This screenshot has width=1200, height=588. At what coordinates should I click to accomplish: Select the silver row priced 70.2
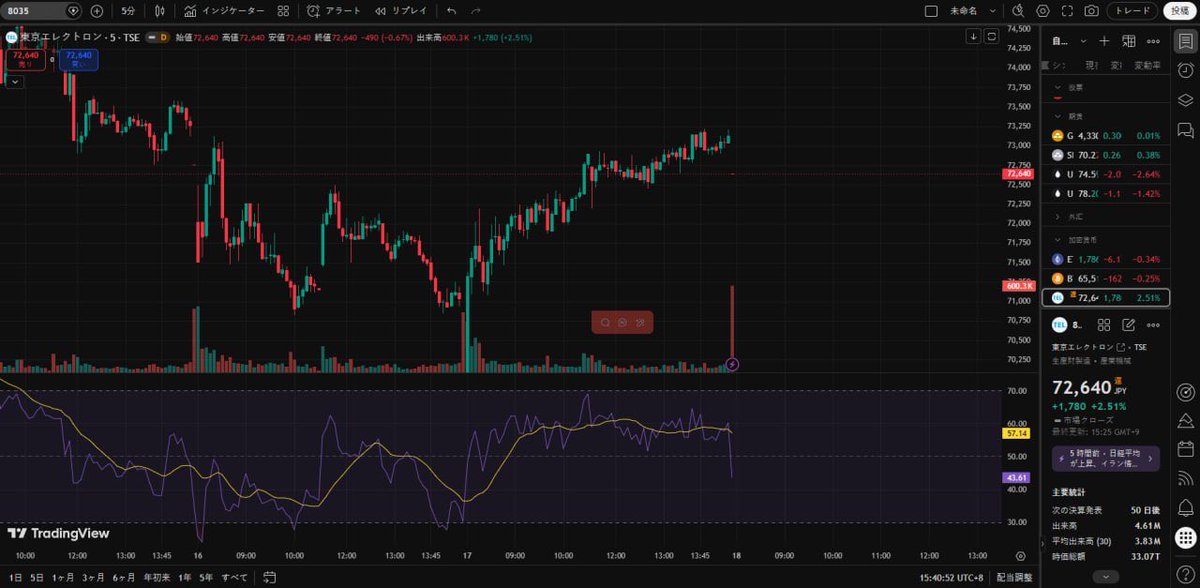point(1106,155)
